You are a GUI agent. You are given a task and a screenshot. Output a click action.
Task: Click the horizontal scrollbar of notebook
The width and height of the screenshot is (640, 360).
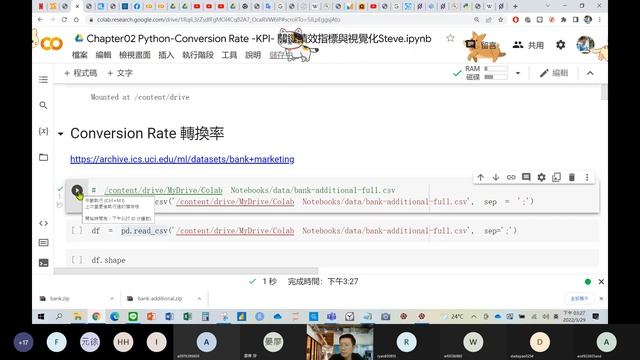[186, 271]
